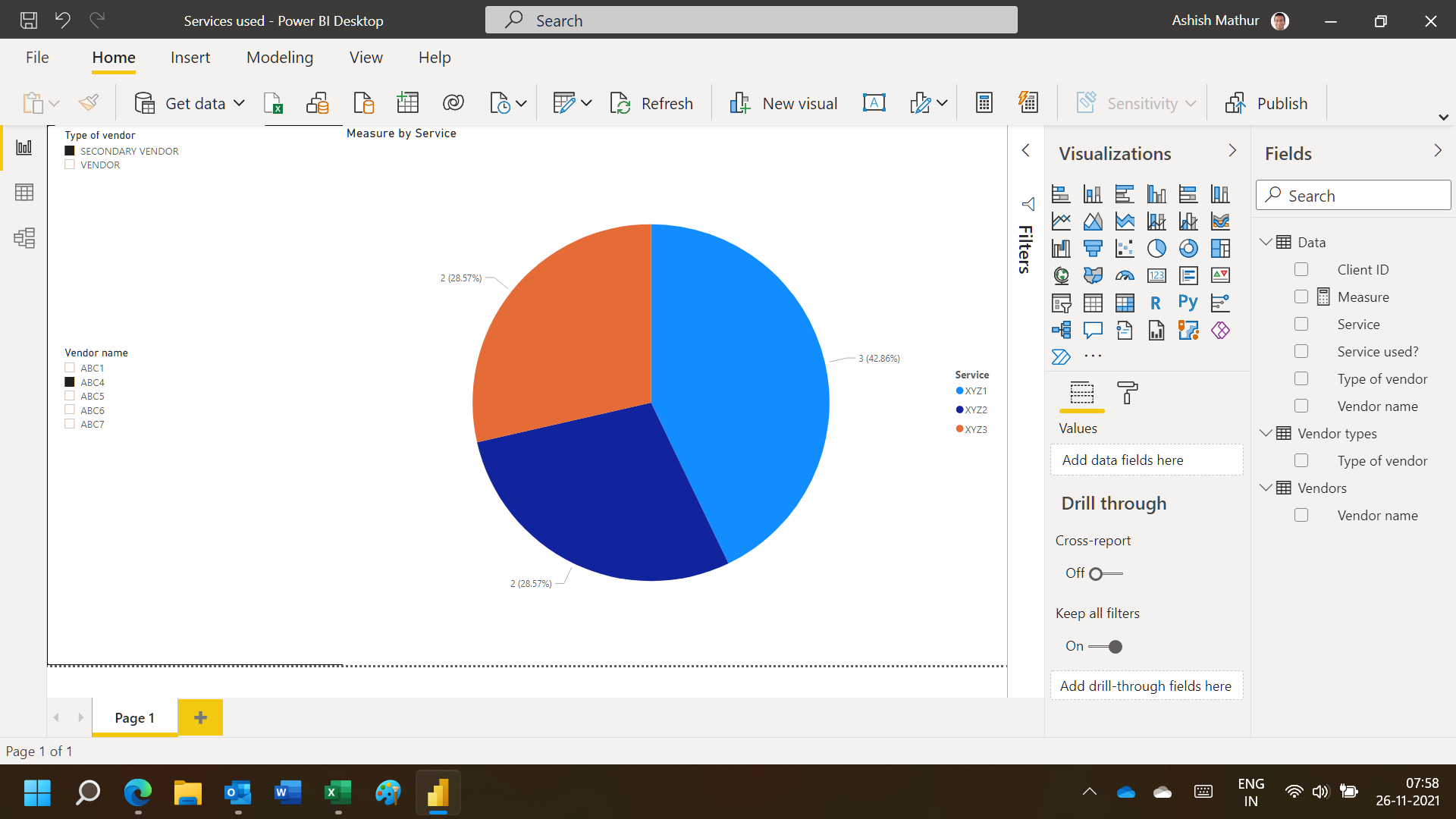The width and height of the screenshot is (1456, 819).
Task: Open Report view in left sidebar
Action: click(x=24, y=147)
